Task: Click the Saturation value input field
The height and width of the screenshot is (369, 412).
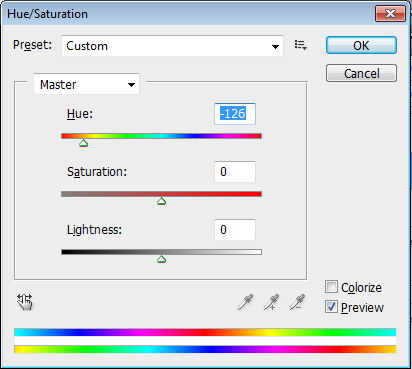Action: coord(235,172)
